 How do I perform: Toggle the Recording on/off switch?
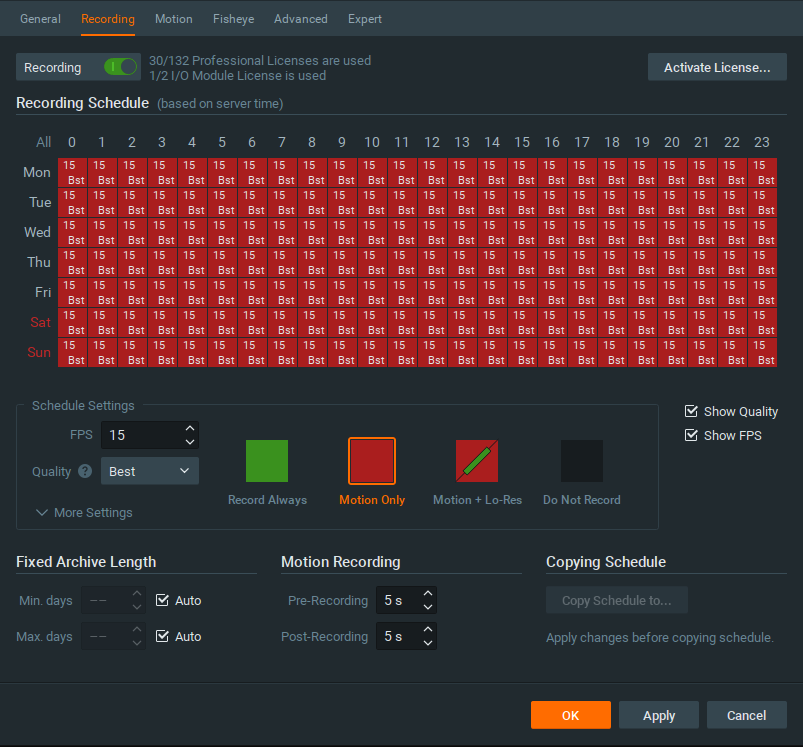coord(120,68)
